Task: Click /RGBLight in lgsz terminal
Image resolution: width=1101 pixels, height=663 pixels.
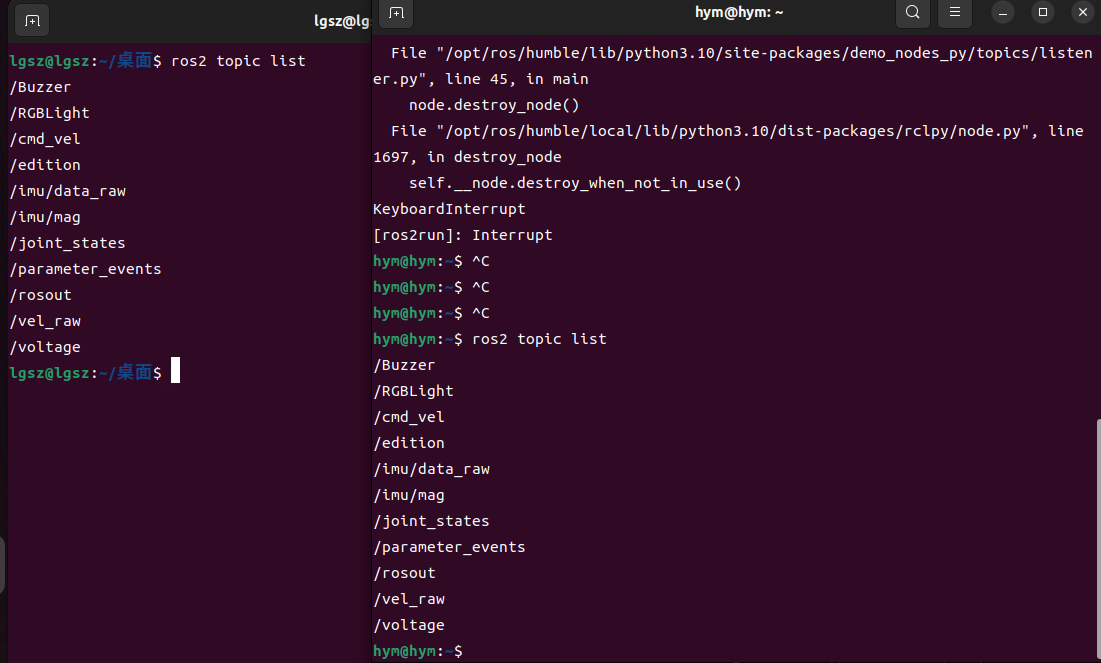Action: click(50, 113)
